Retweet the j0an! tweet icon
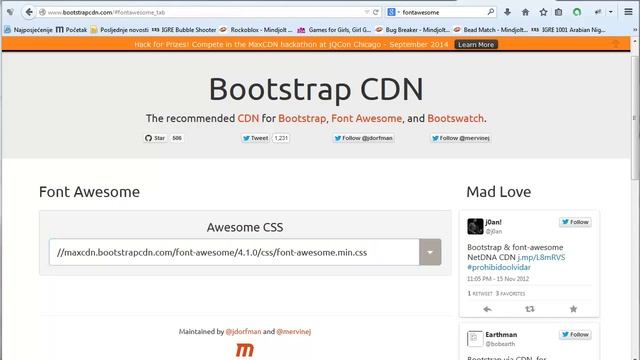The height and width of the screenshot is (360, 640). (530, 309)
